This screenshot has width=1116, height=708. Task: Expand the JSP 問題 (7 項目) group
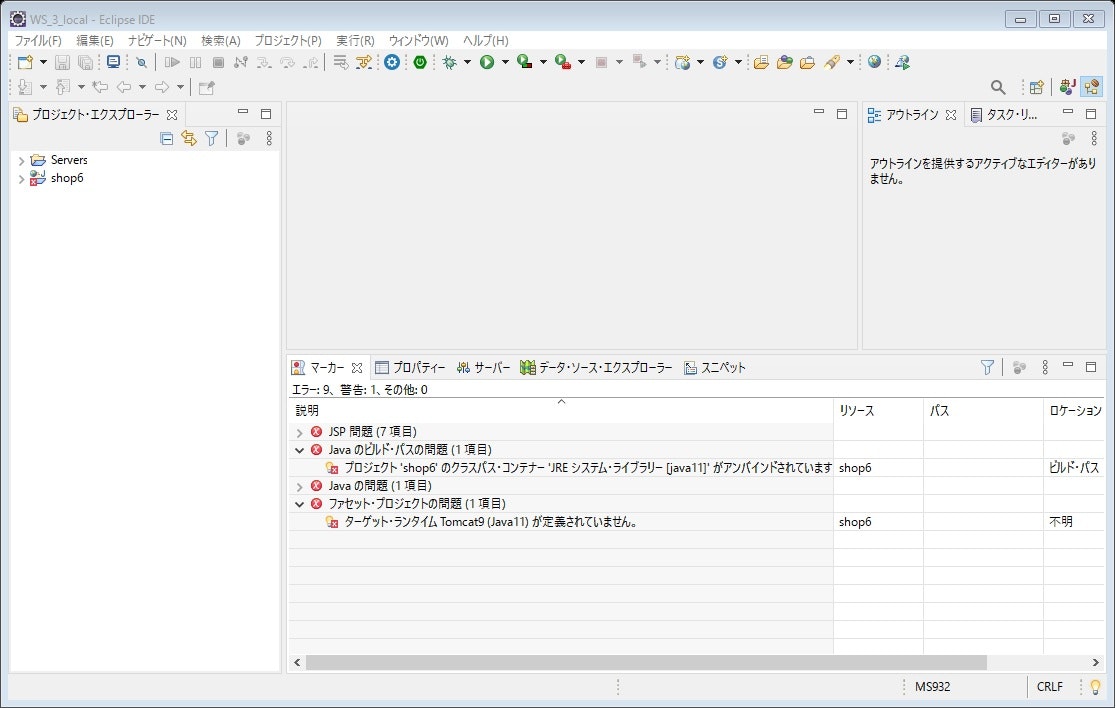coord(300,432)
